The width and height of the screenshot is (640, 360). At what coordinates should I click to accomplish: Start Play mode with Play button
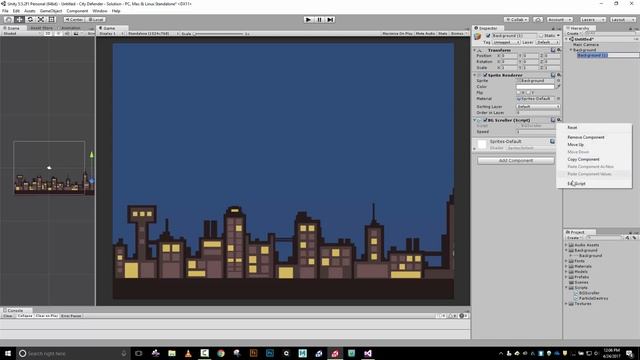pos(309,20)
